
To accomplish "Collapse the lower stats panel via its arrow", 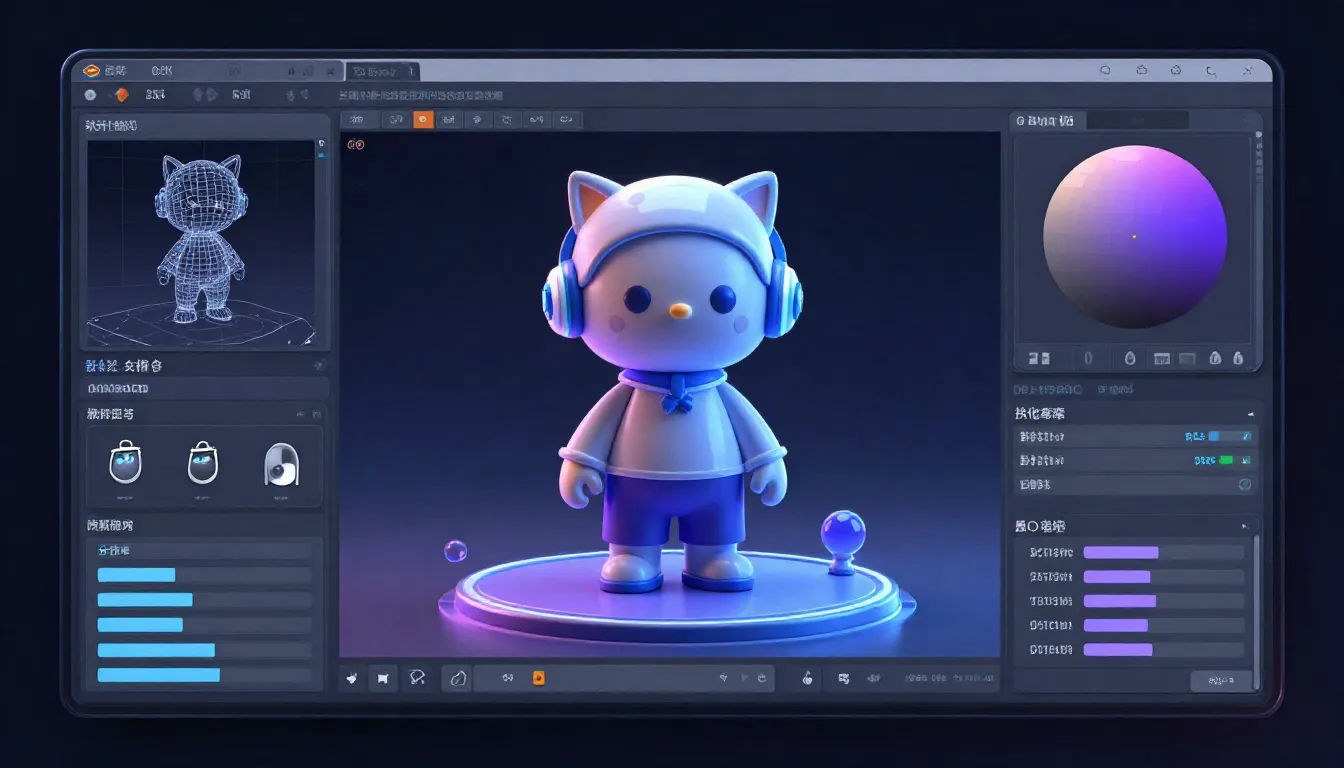I will tap(1247, 524).
